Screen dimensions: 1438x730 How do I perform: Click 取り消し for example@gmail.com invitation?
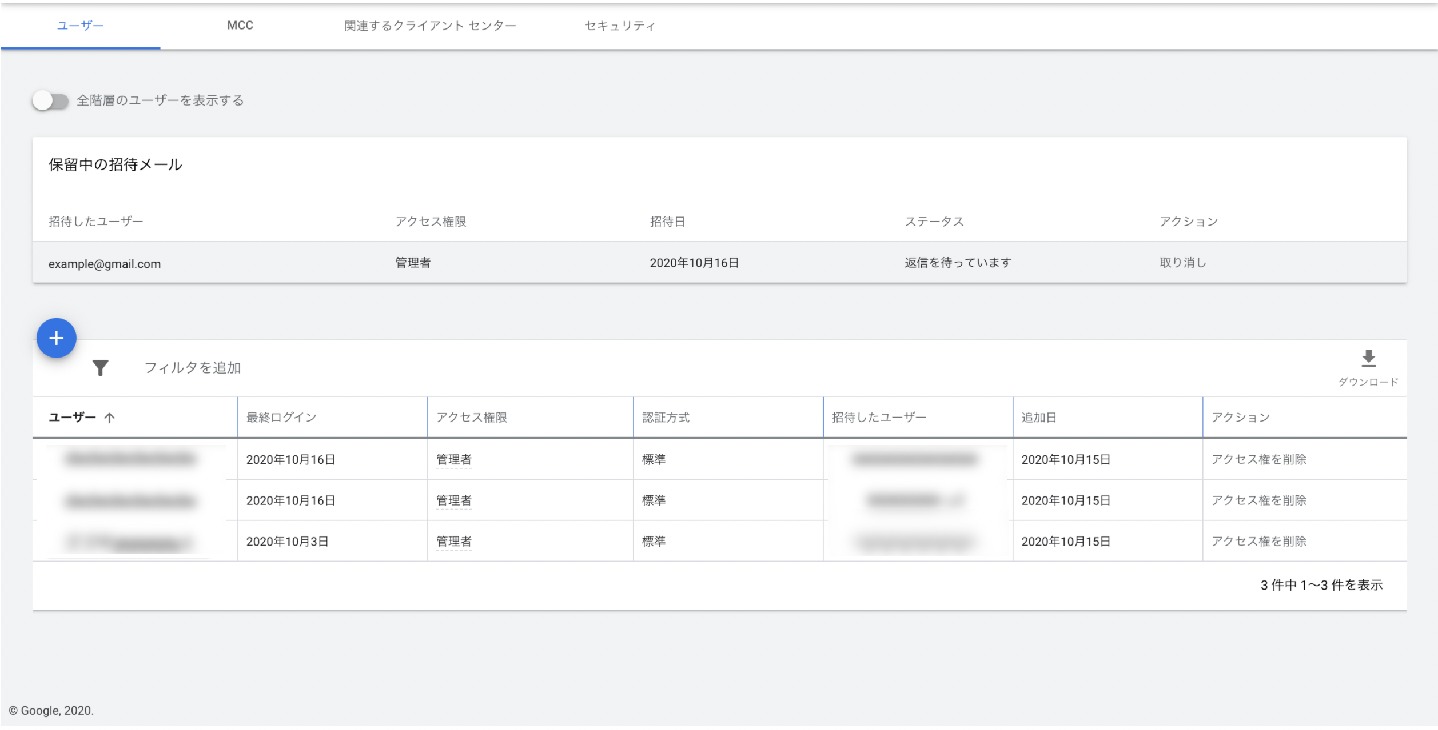click(1182, 263)
